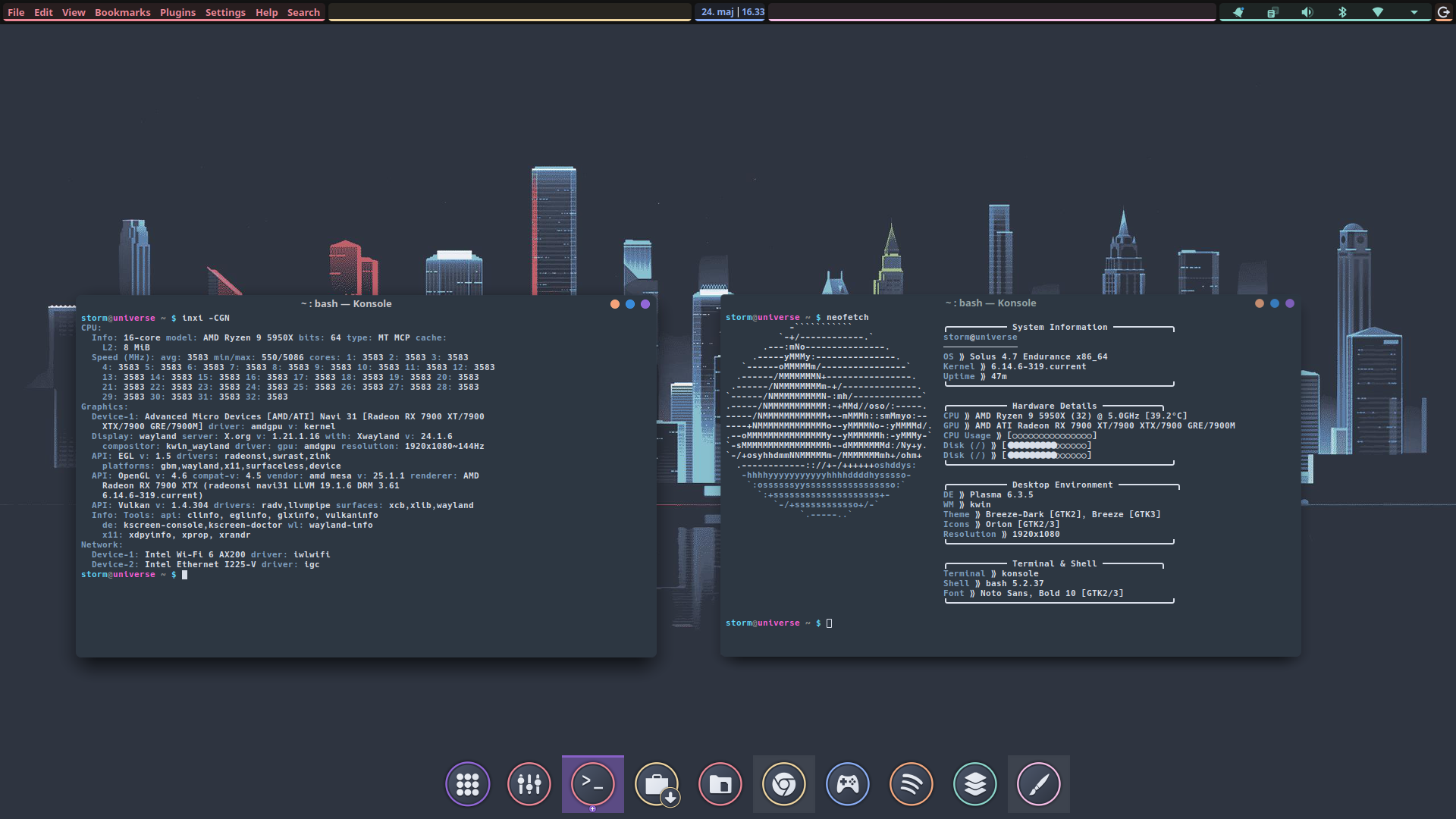Open the gamepad games dock icon

(x=847, y=784)
